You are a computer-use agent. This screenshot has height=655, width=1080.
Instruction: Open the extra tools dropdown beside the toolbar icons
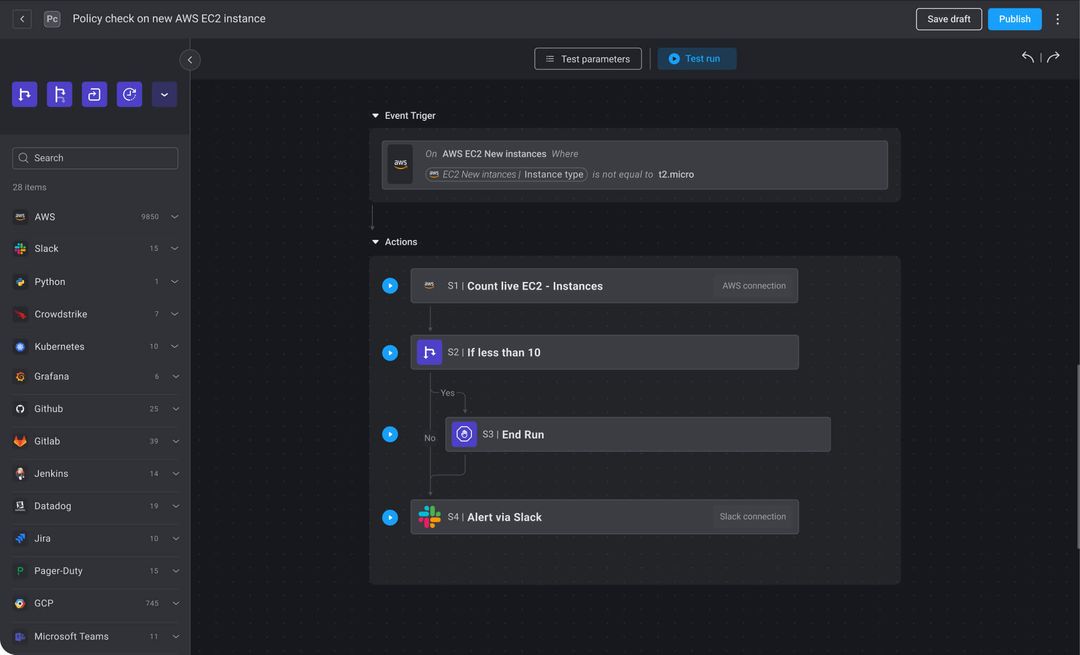tap(164, 93)
